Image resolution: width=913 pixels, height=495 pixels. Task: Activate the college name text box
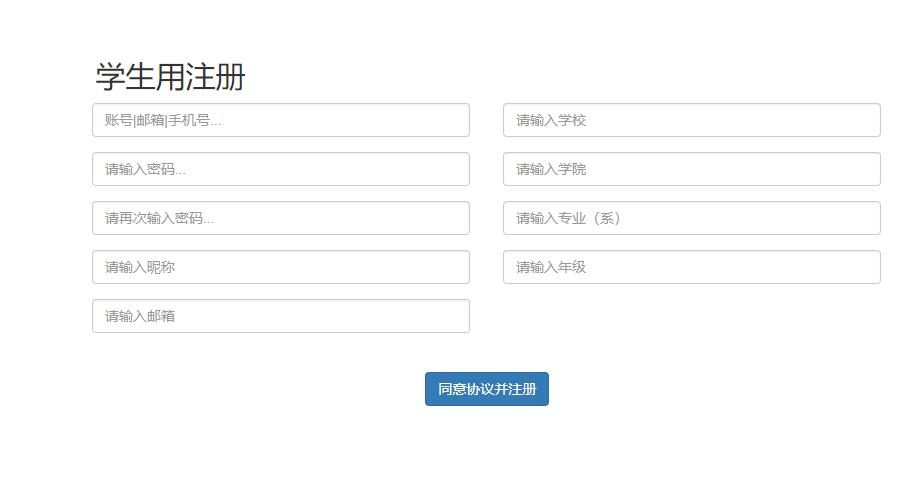691,169
